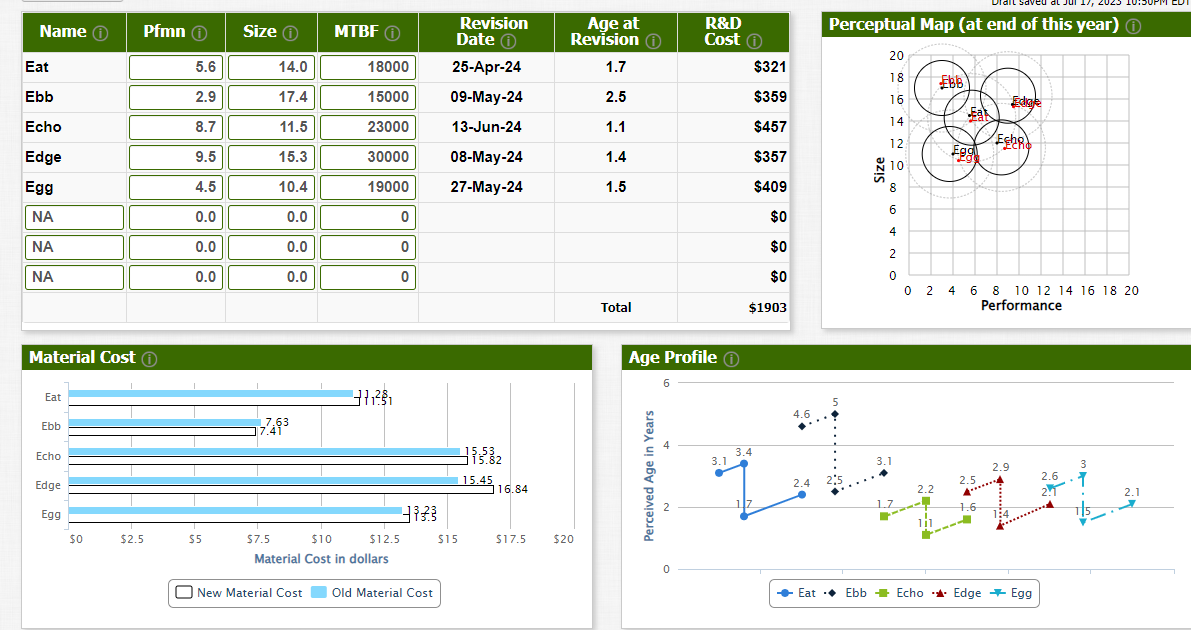Click the Edge MTBF field showing 30000
1191x630 pixels.
coord(368,157)
